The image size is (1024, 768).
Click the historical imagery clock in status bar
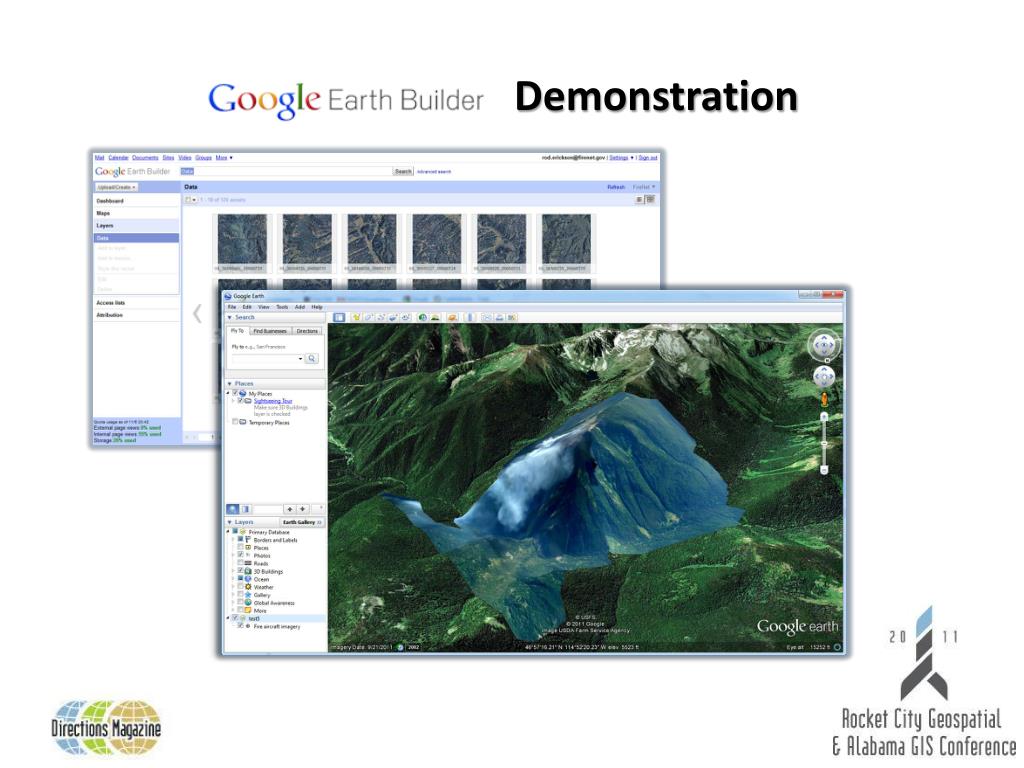400,647
